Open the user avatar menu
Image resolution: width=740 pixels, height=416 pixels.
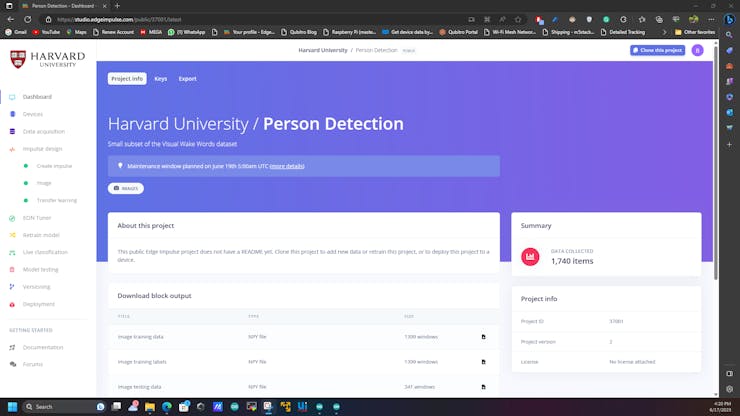tap(698, 50)
